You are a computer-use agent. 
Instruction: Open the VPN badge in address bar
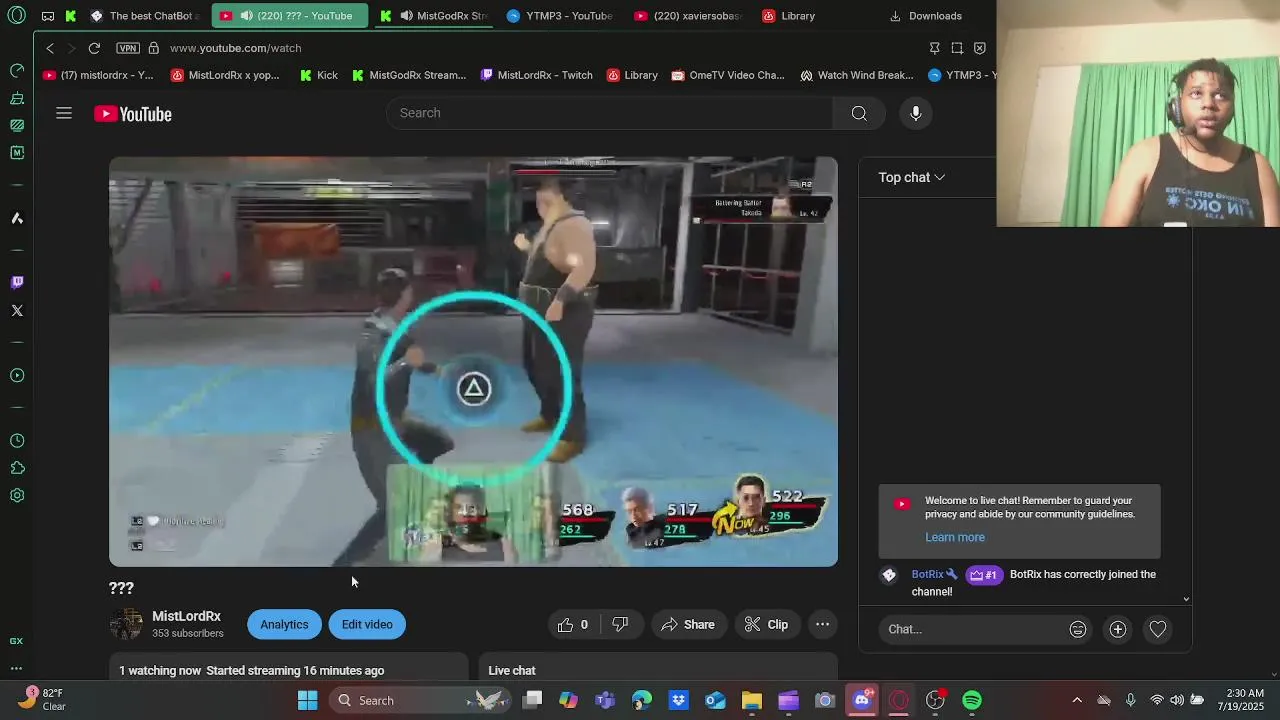(x=127, y=48)
